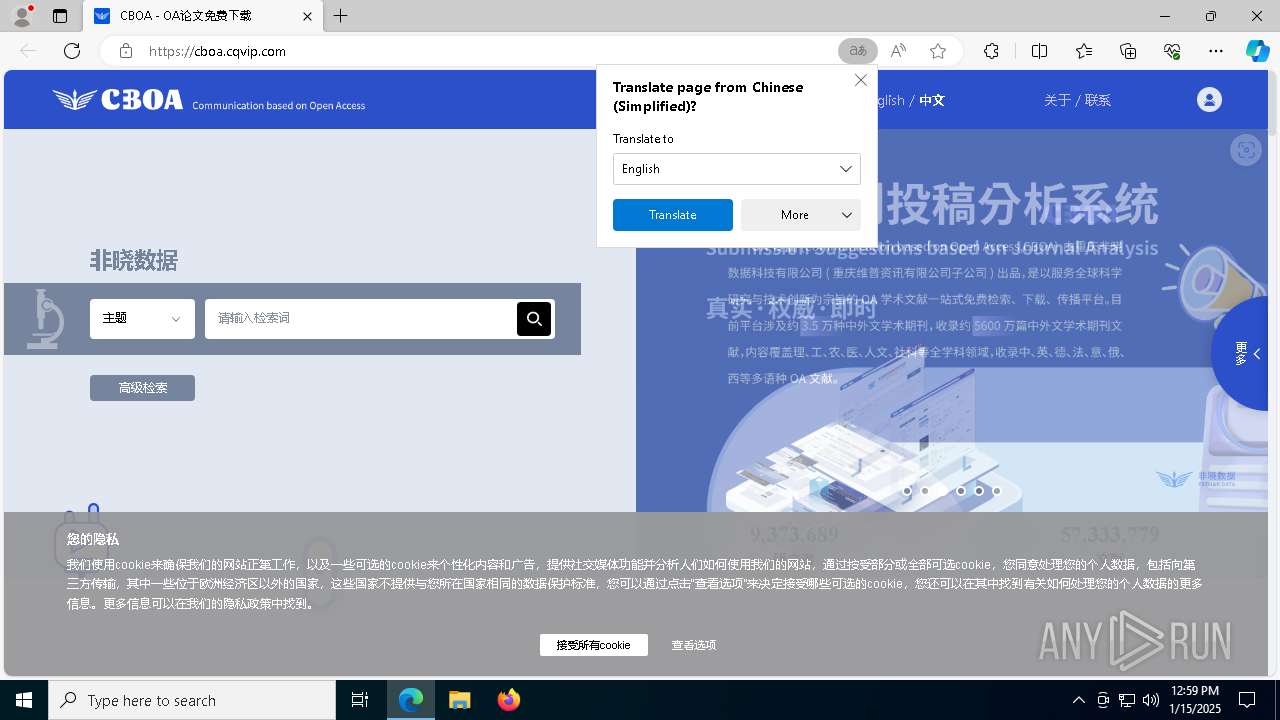Click the Translate button
The height and width of the screenshot is (720, 1280).
pyautogui.click(x=673, y=215)
